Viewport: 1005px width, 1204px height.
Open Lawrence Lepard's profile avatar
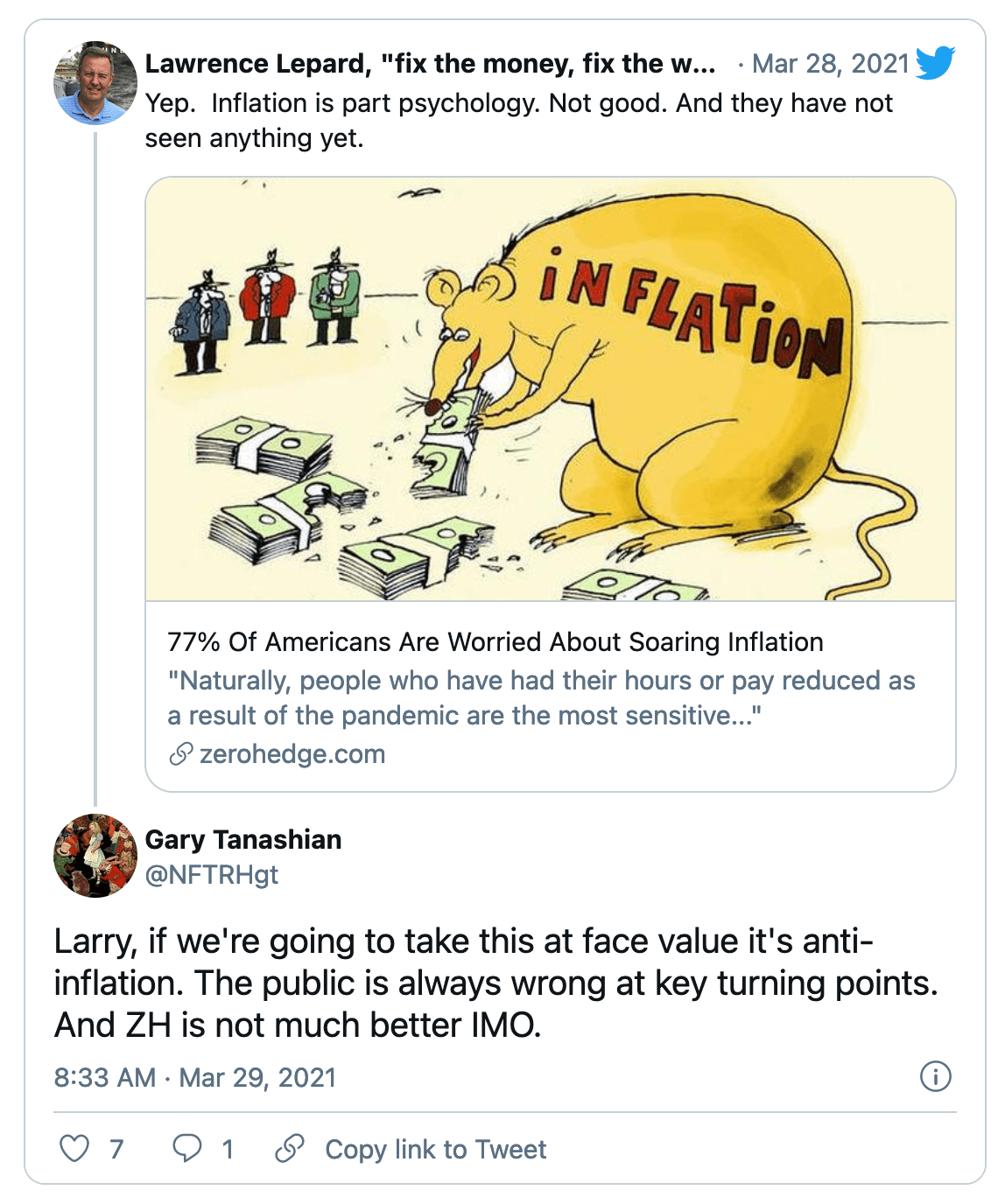pos(95,83)
